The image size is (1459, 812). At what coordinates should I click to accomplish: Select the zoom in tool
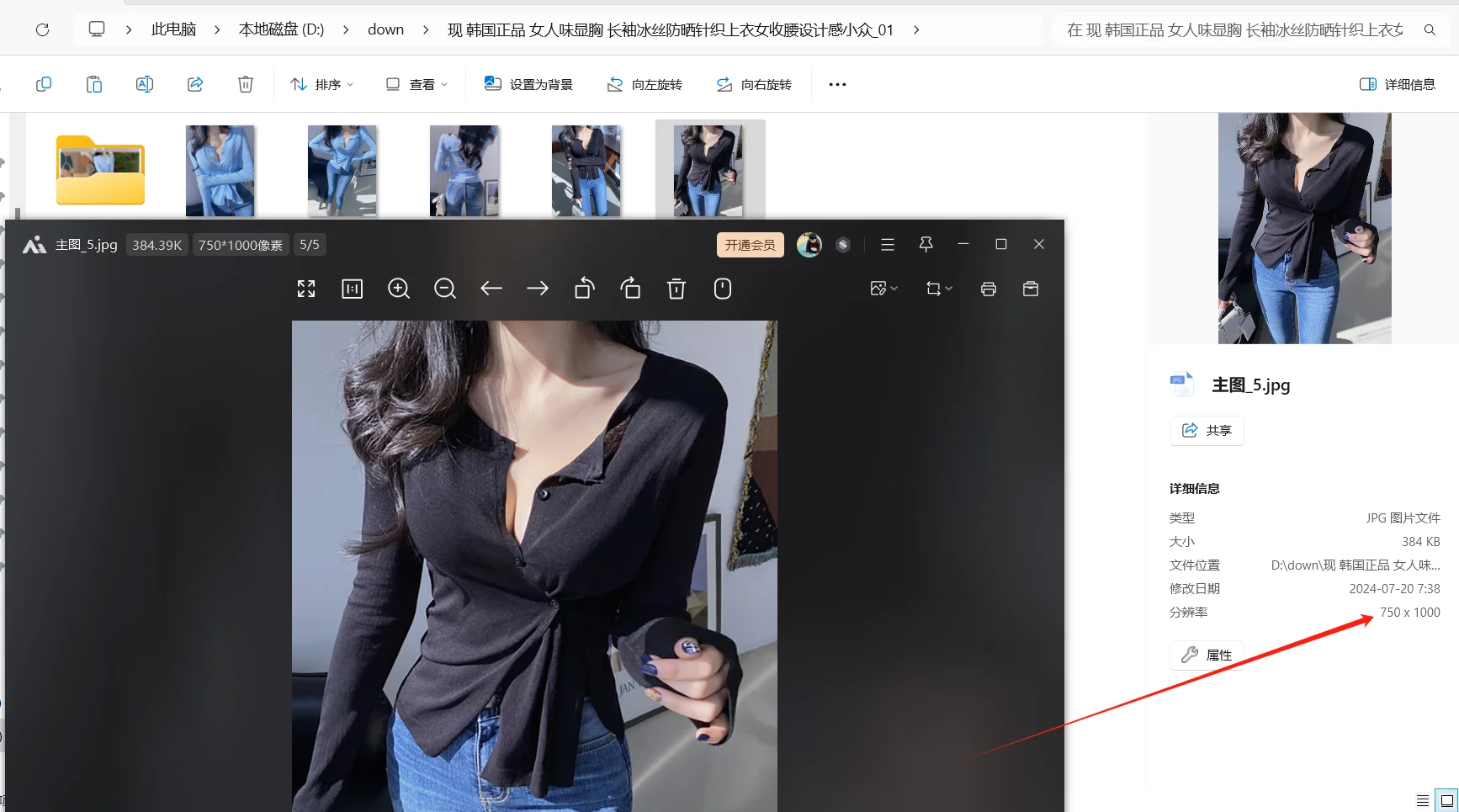[x=399, y=288]
